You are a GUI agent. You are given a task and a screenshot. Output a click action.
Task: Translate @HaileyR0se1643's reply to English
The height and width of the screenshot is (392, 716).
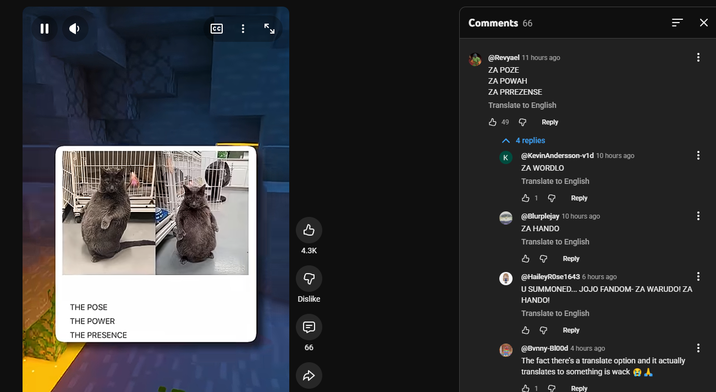[555, 313]
